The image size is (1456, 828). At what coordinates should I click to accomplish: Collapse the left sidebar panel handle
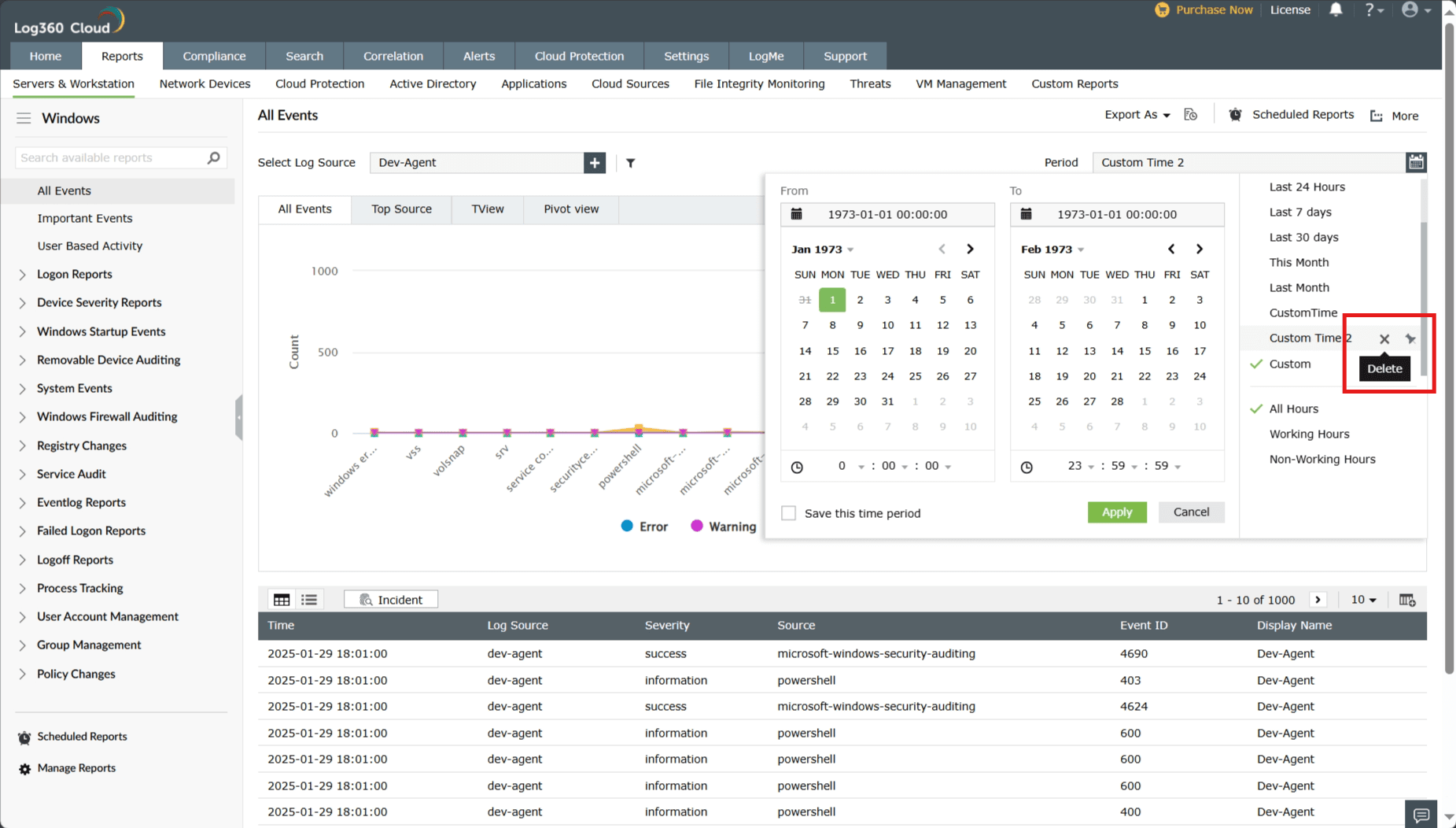[238, 417]
